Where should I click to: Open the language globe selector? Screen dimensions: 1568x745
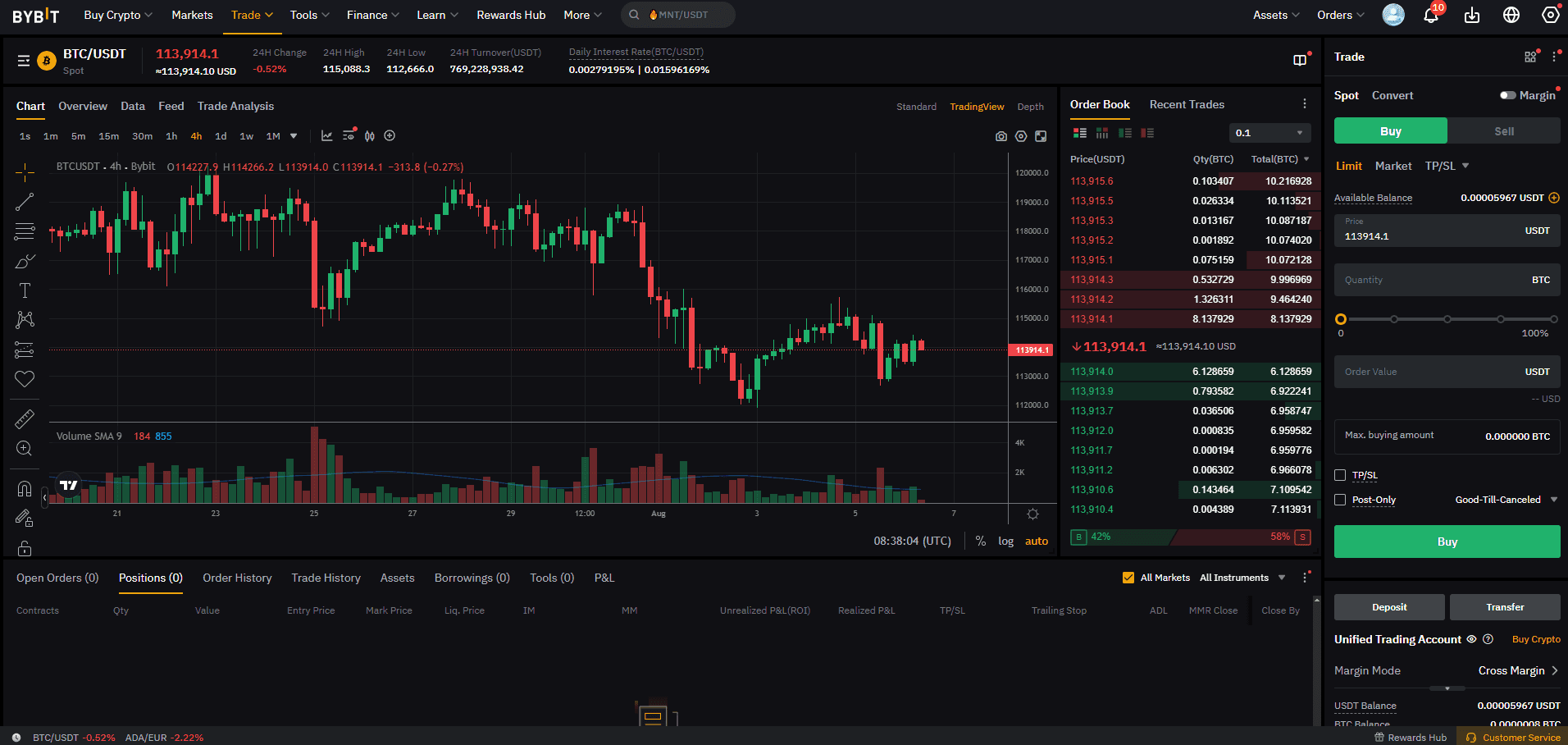(1511, 15)
